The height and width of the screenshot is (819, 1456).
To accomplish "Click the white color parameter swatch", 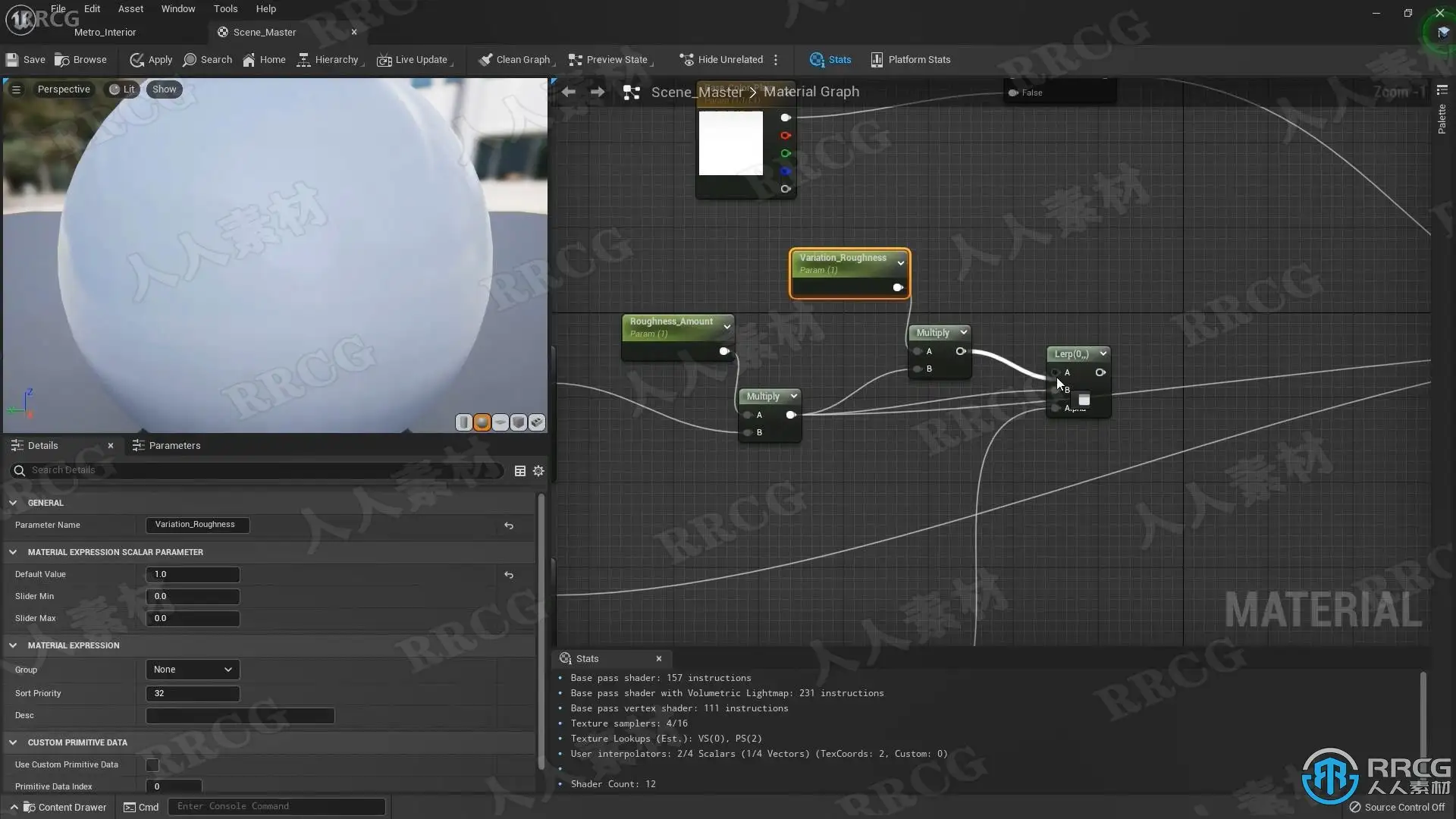I will [730, 143].
